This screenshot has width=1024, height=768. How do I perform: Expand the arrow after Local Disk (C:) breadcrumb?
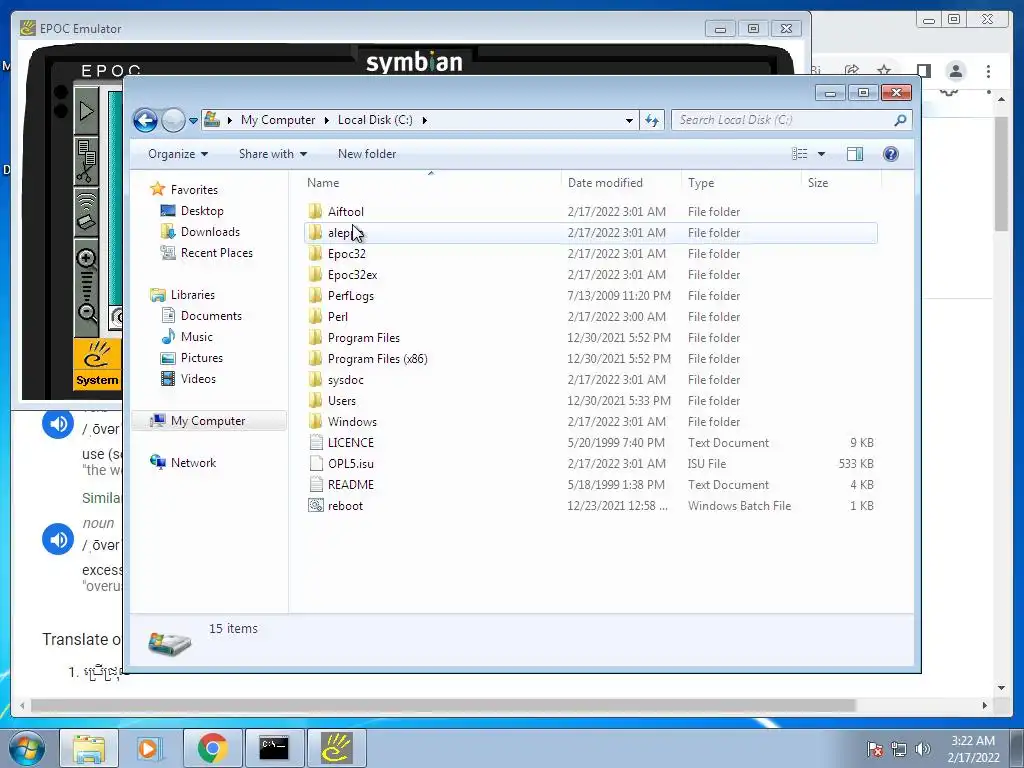[x=424, y=120]
